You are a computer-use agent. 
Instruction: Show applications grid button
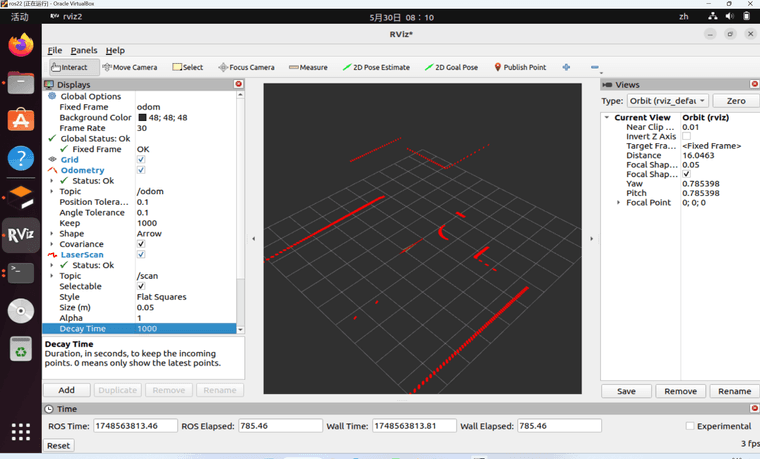(21, 431)
